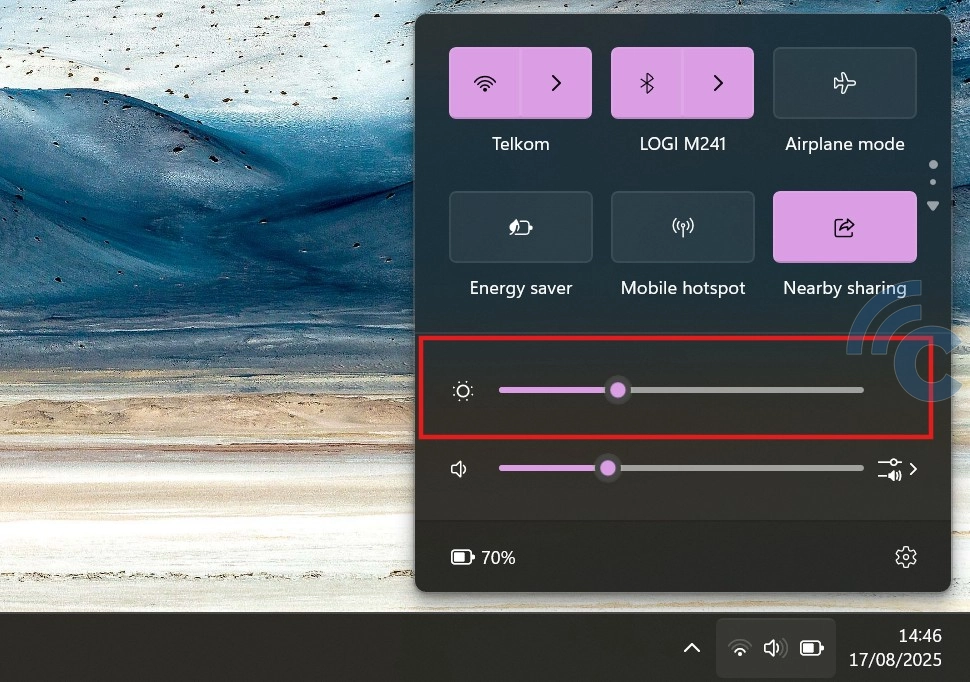Click the taskbar Wi-Fi icon
This screenshot has width=970, height=682.
coord(740,648)
